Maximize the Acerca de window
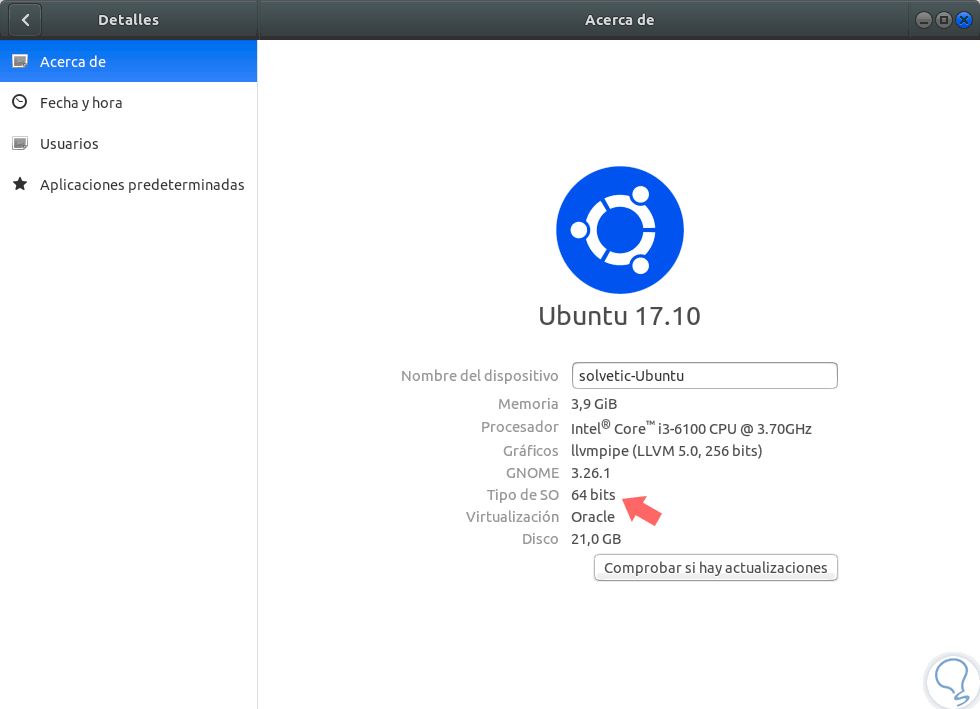This screenshot has width=980, height=709. pos(944,20)
